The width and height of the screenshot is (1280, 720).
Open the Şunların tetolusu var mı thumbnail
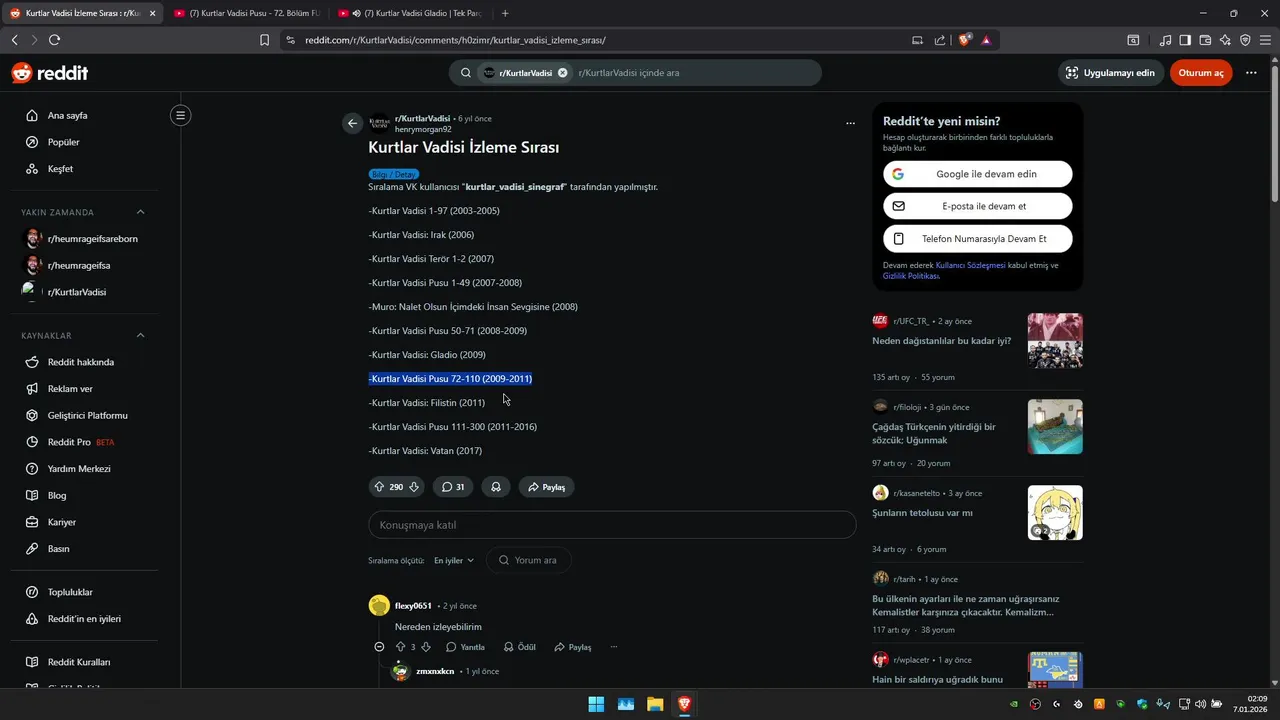click(x=1055, y=513)
